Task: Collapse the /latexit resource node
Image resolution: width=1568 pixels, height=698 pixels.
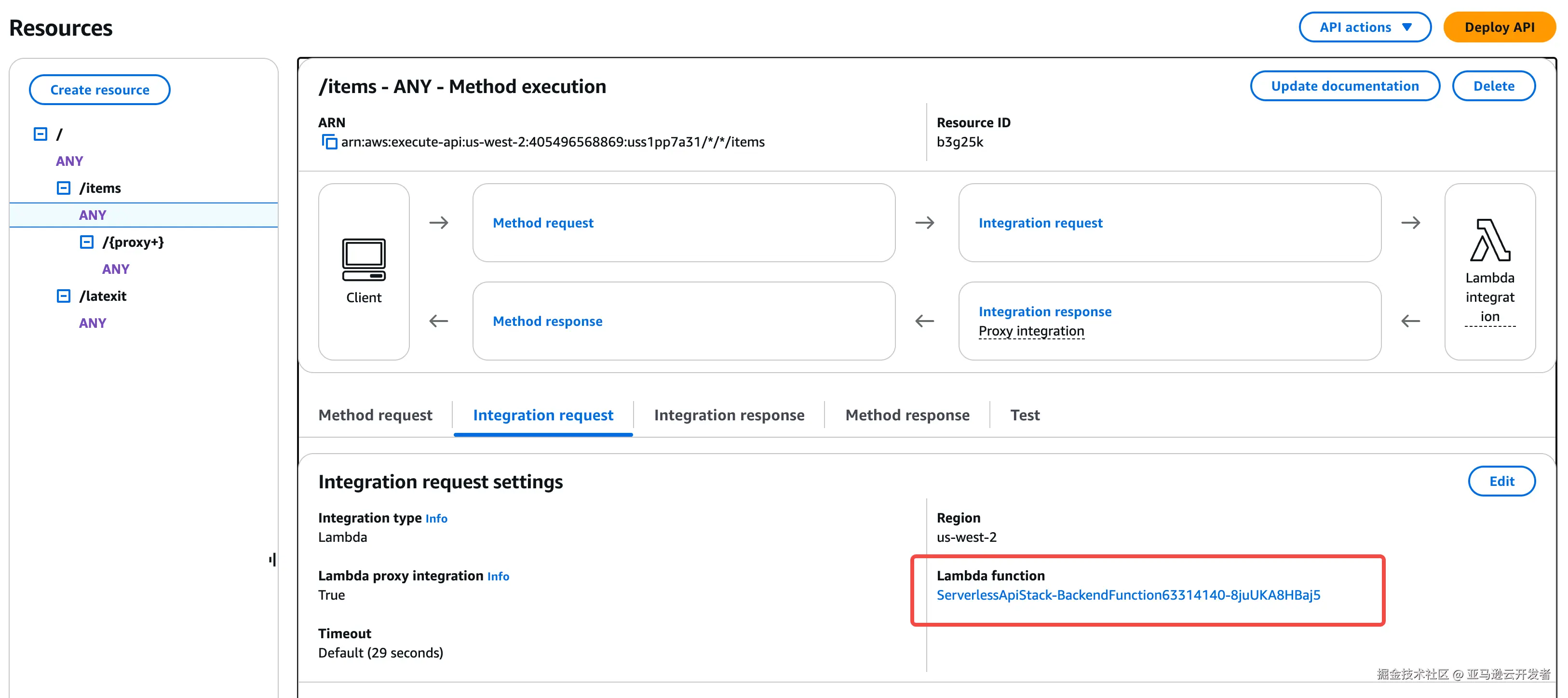Action: point(63,296)
